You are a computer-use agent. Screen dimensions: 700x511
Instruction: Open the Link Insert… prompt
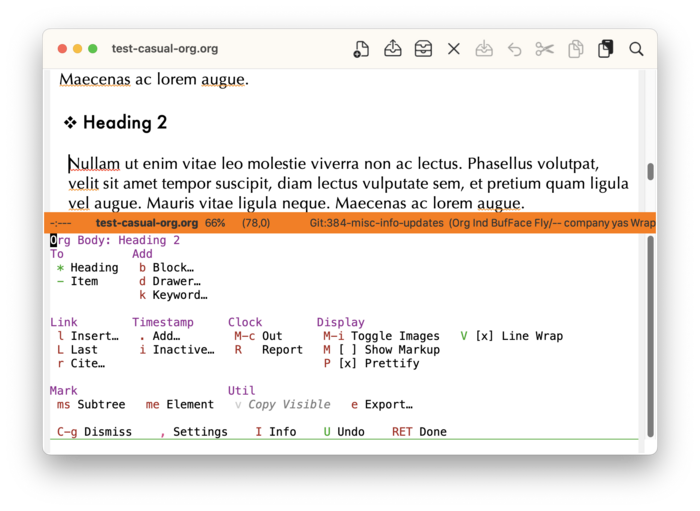pos(88,336)
